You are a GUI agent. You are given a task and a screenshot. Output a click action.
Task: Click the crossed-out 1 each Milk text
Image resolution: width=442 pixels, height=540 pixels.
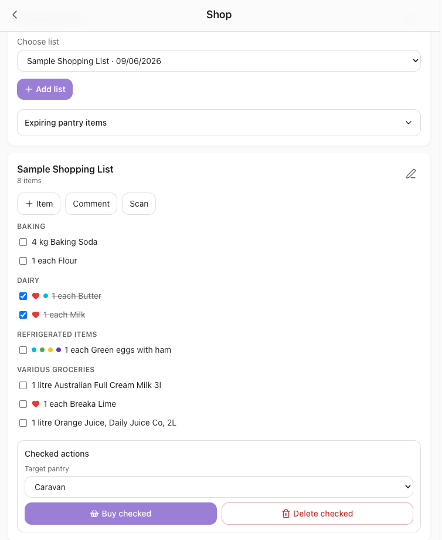click(x=64, y=315)
